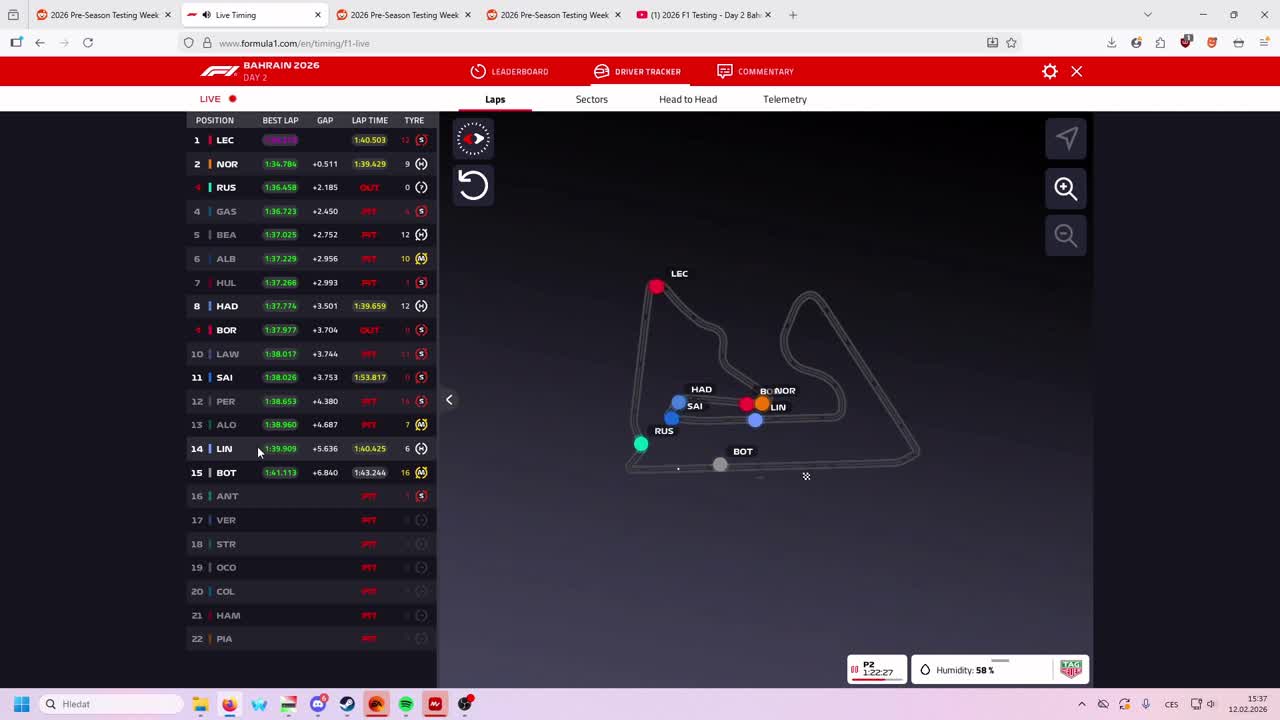Bookmark this page with the star icon
The width and height of the screenshot is (1280, 720).
[1011, 43]
